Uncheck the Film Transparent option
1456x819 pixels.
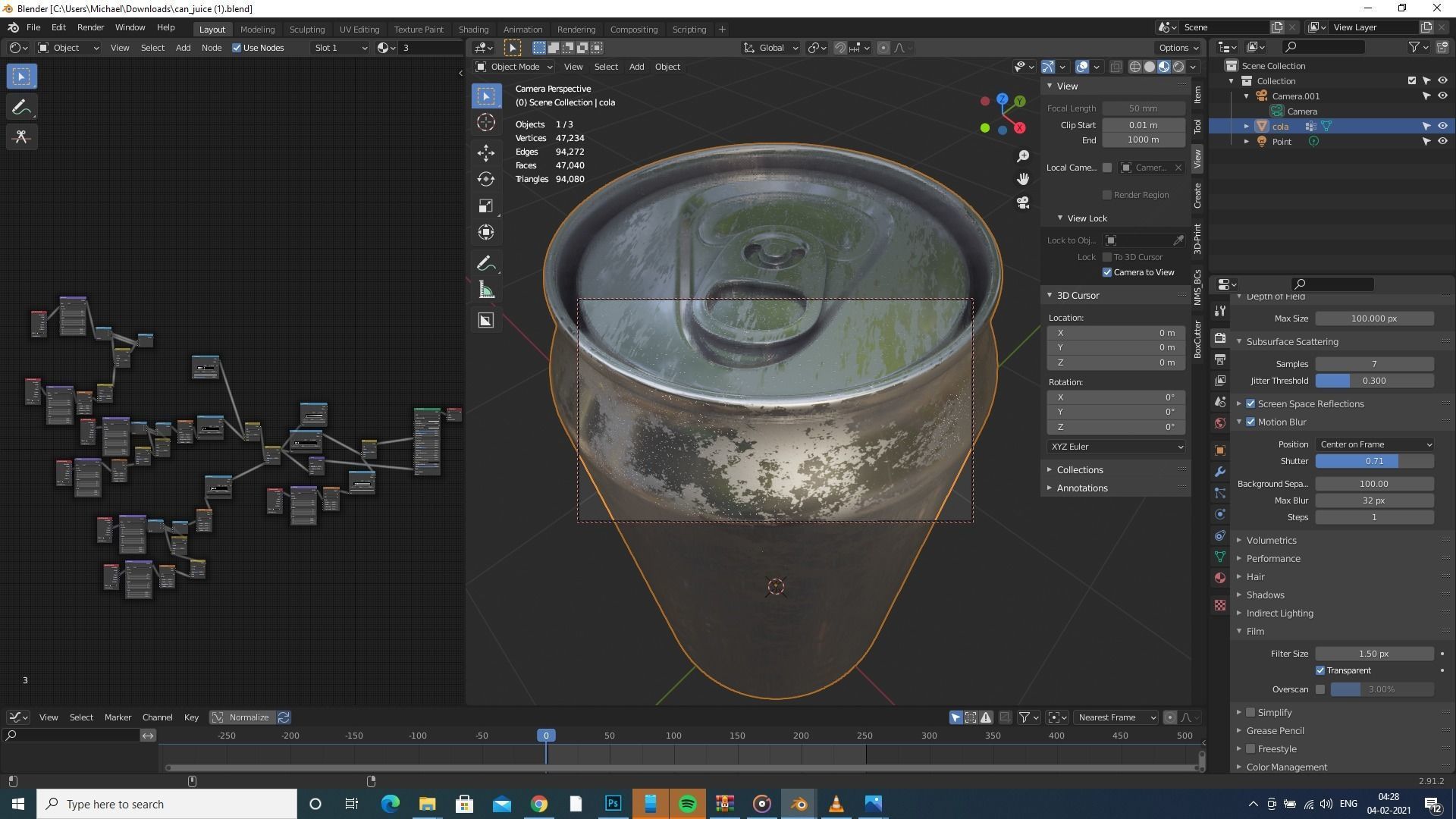click(x=1320, y=670)
